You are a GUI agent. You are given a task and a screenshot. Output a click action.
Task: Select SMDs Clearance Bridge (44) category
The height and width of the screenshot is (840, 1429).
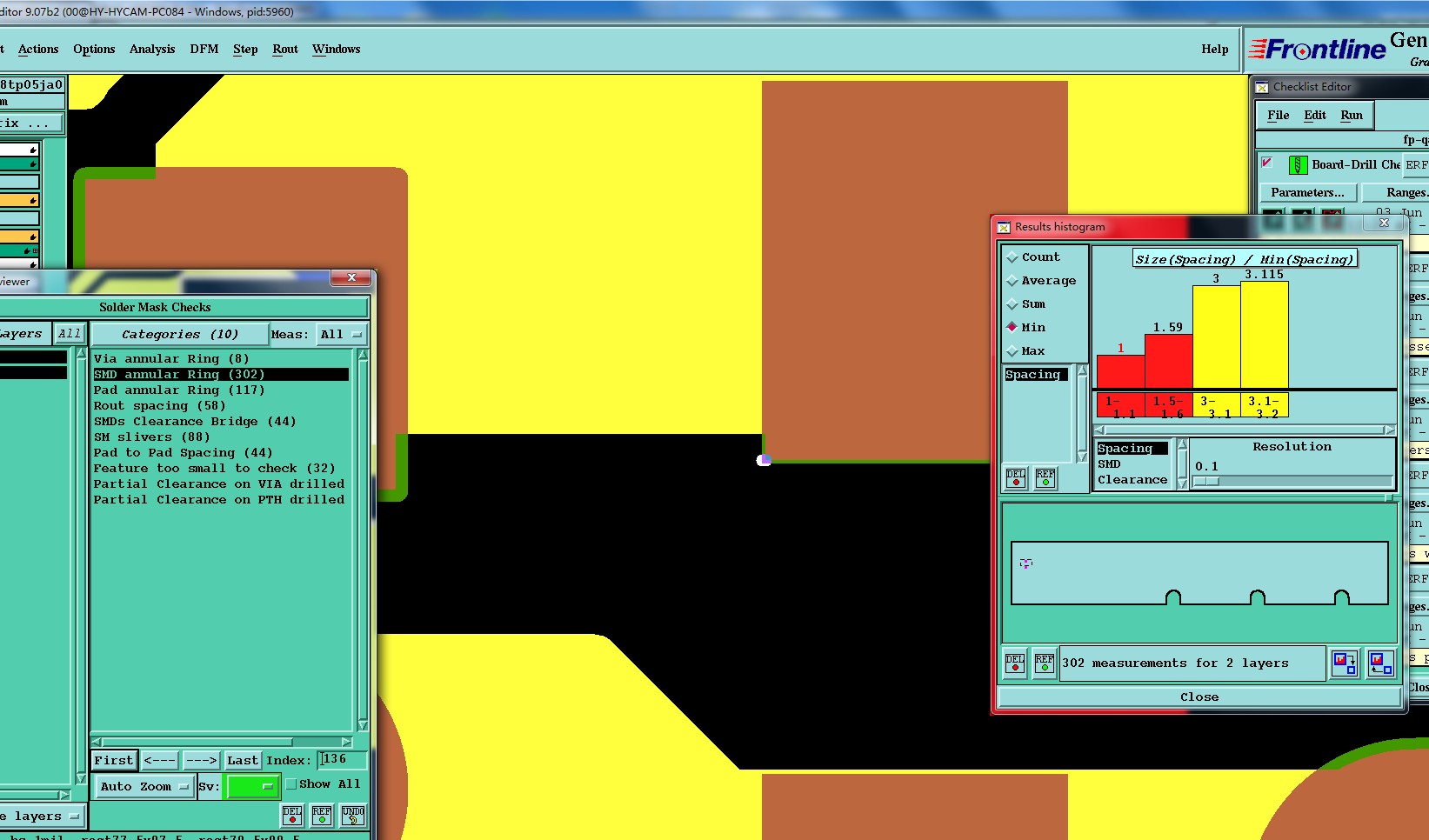pyautogui.click(x=195, y=422)
